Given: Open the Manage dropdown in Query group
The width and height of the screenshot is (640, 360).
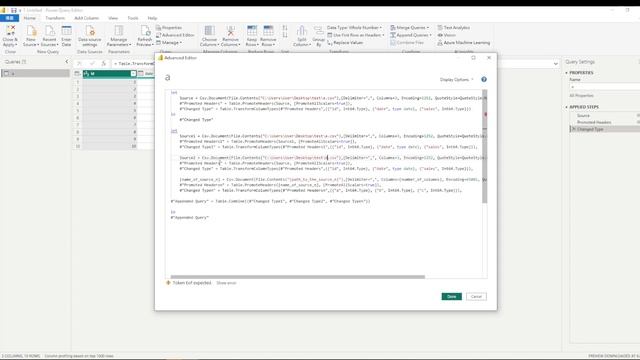Looking at the screenshot, I should click(x=169, y=42).
